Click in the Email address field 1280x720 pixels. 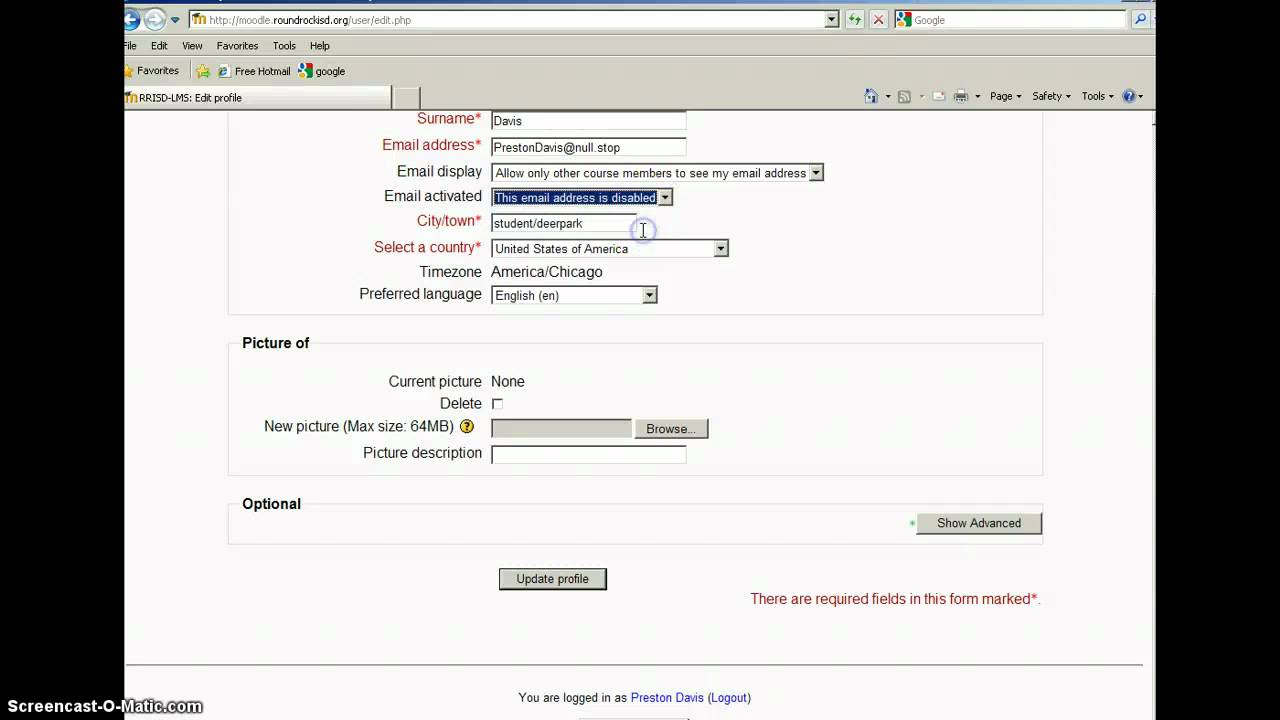[x=588, y=147]
